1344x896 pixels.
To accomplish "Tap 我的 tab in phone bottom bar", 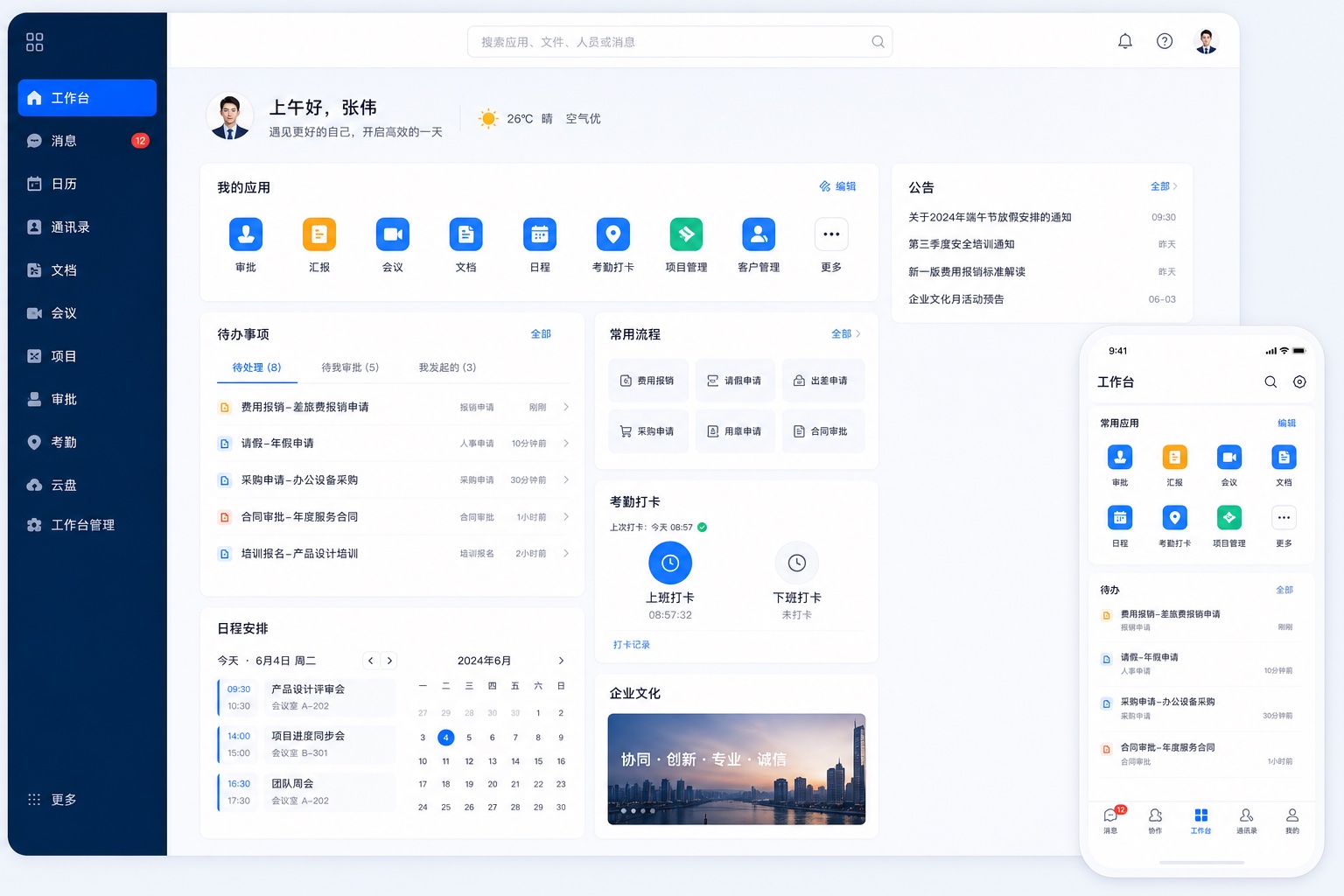I will click(1292, 820).
